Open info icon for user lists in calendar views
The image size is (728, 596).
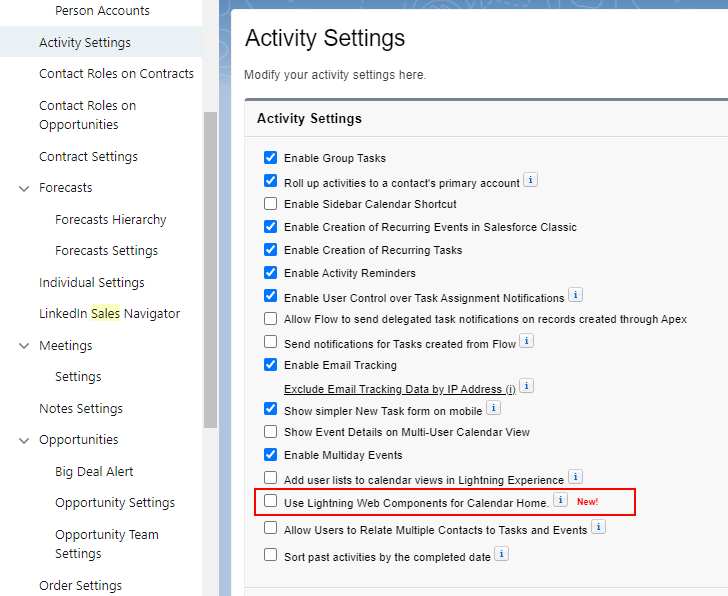point(575,477)
